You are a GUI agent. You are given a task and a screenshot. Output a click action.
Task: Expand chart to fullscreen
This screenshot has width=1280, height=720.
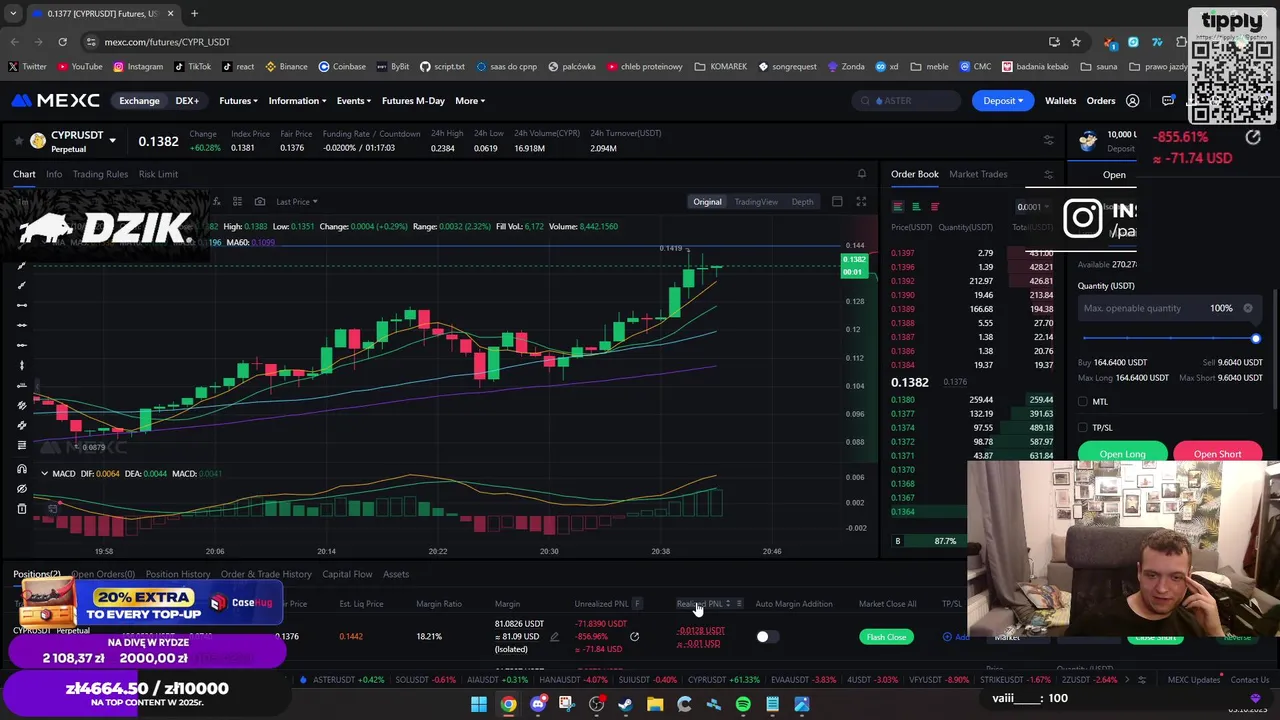[x=861, y=202]
